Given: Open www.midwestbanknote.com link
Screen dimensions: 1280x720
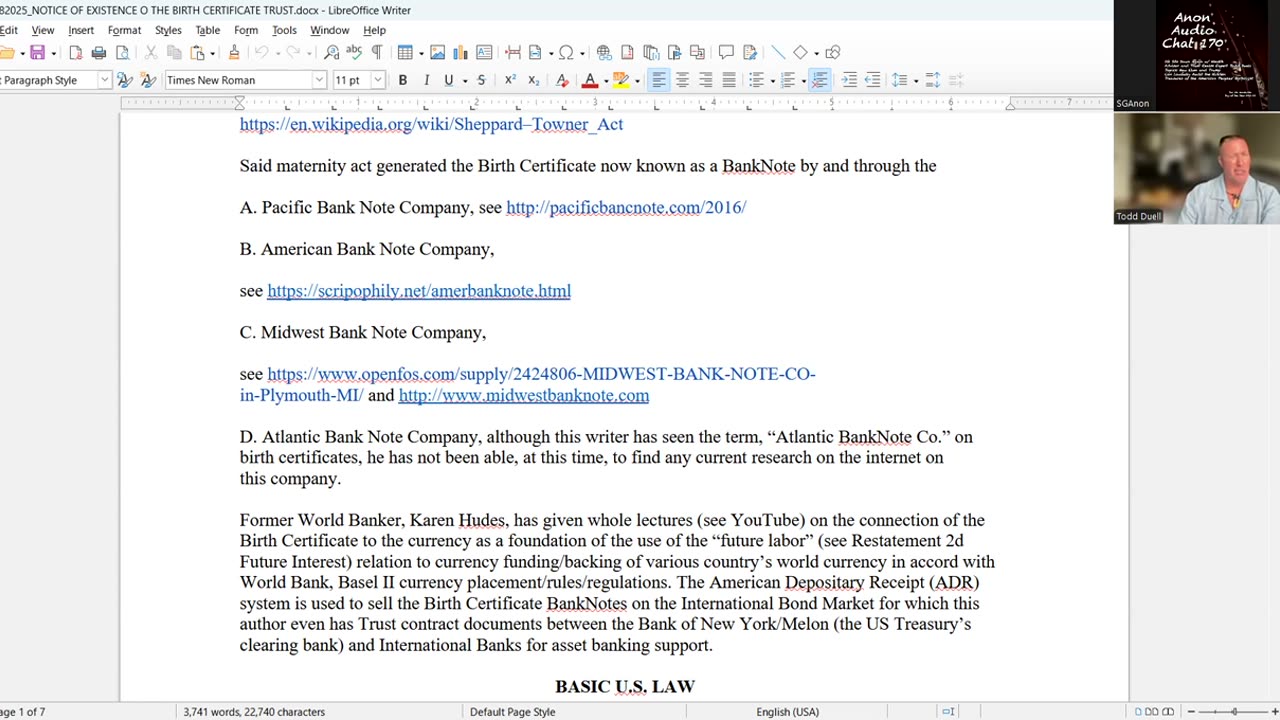Looking at the screenshot, I should point(524,395).
